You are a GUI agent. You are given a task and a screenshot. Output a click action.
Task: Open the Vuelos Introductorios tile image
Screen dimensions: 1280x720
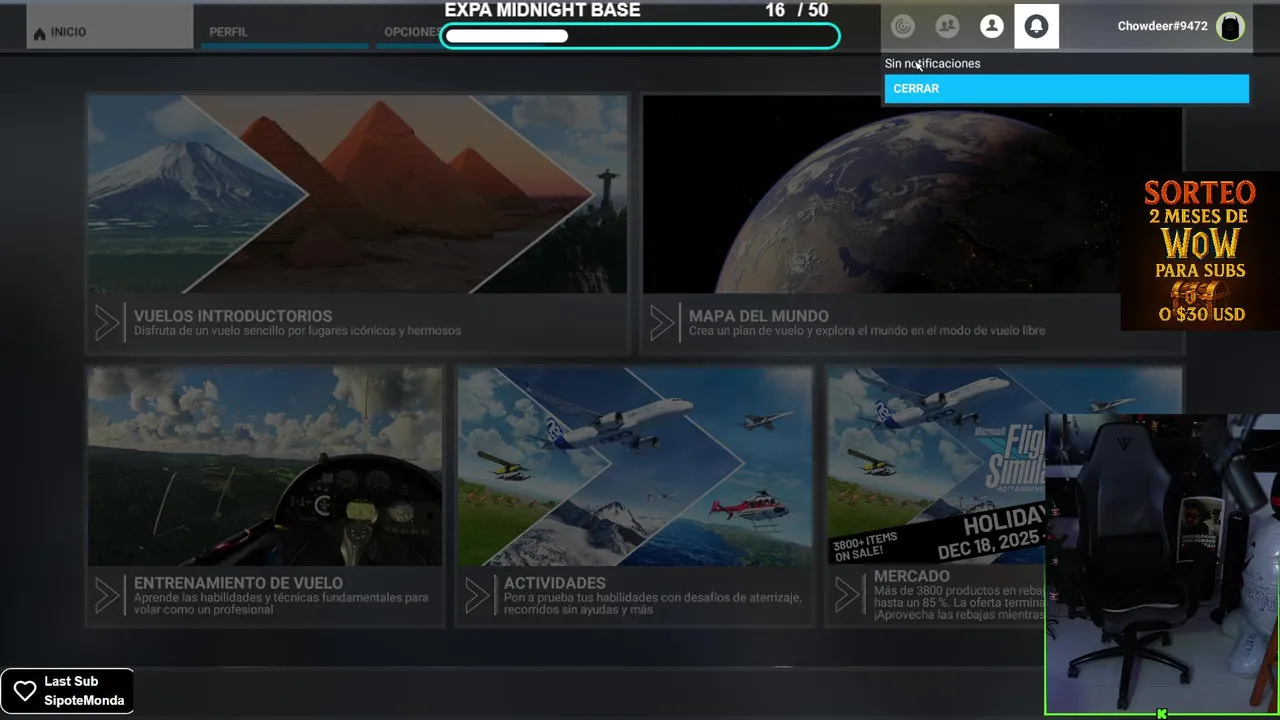[x=357, y=194]
